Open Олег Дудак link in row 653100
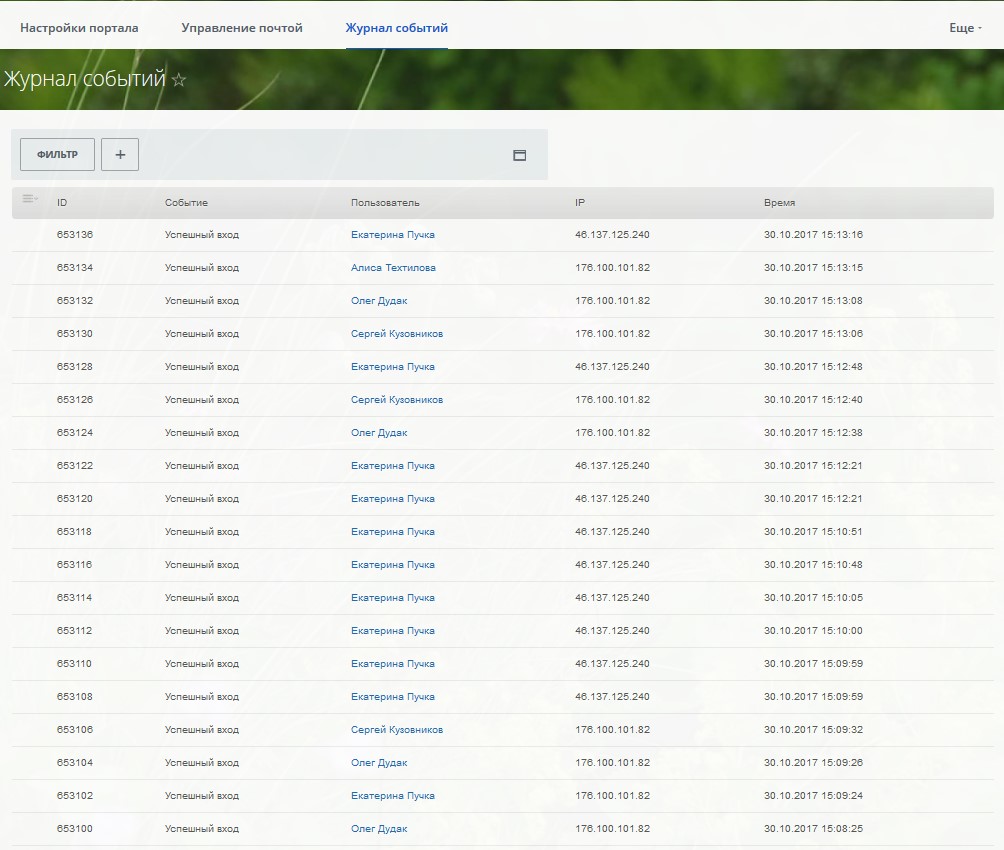This screenshot has height=850, width=1004. coord(379,828)
